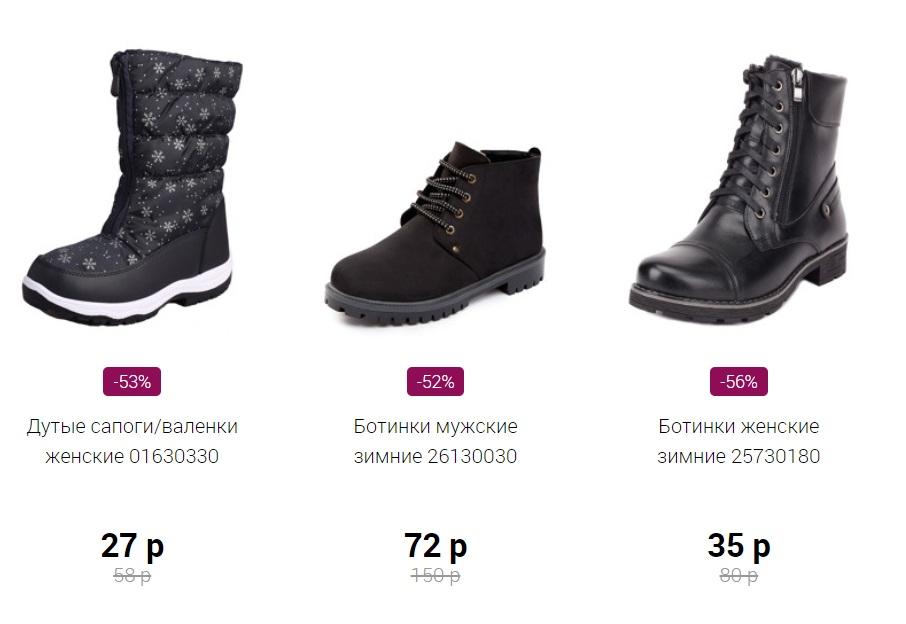Select the 35 р current price
This screenshot has height=624, width=906.
pos(739,546)
